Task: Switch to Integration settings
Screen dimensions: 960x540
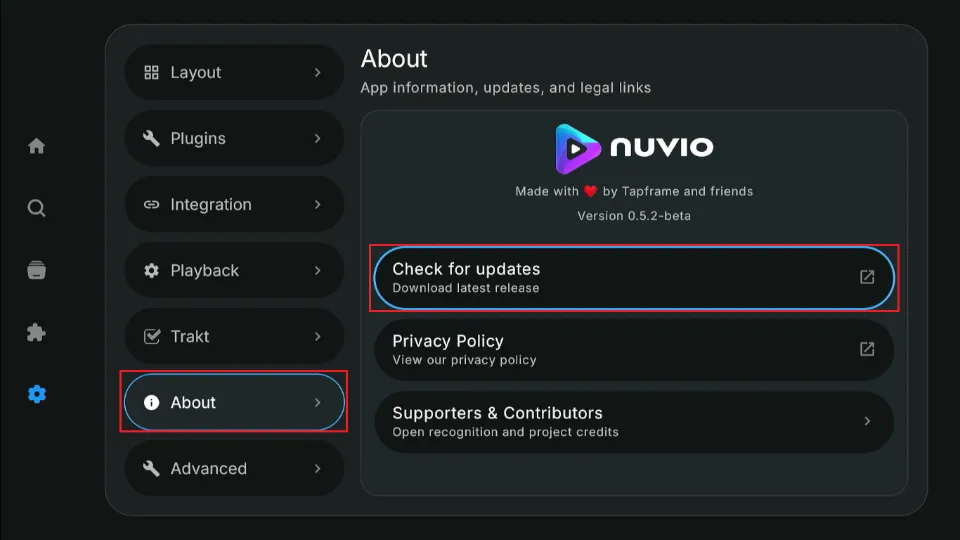Action: tap(234, 205)
